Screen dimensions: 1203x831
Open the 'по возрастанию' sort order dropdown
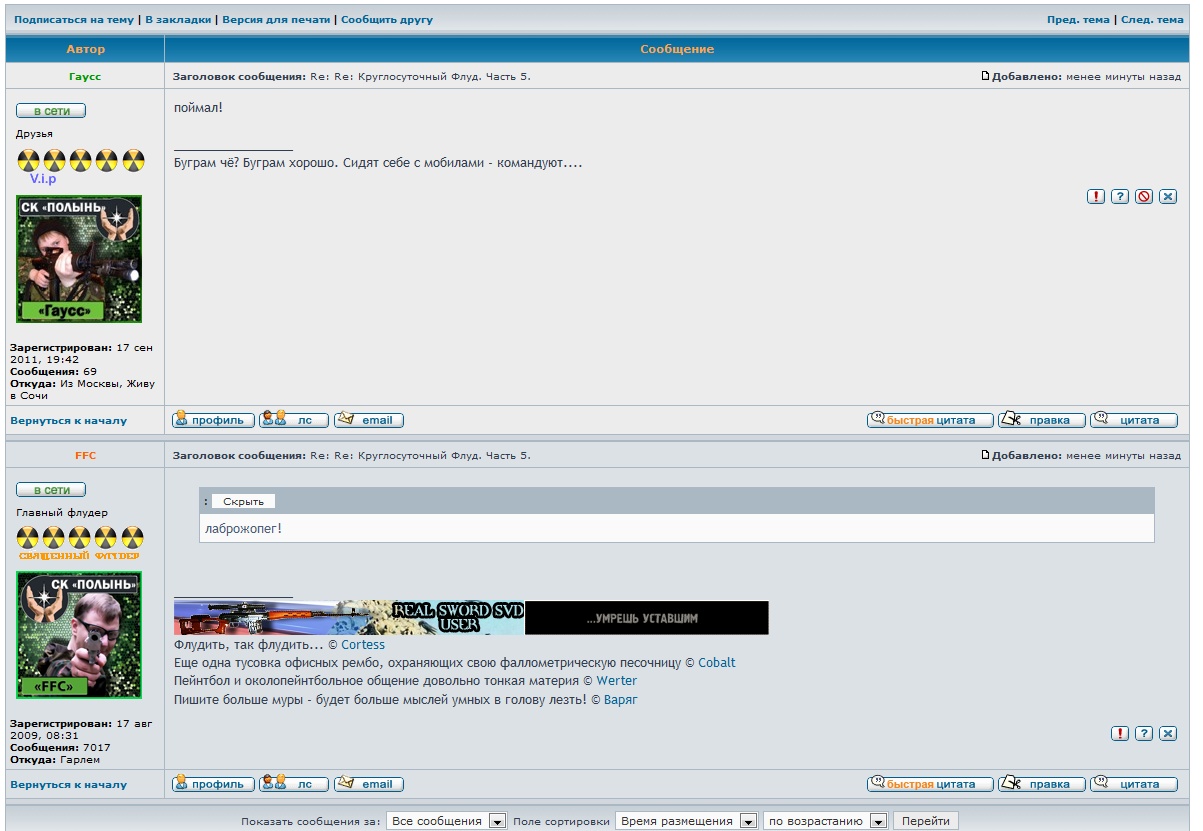click(x=825, y=821)
